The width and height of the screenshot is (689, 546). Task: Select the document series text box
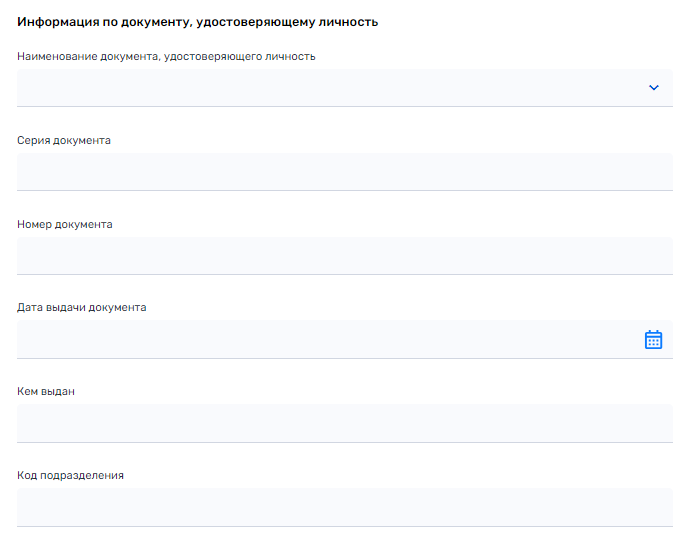click(x=345, y=172)
